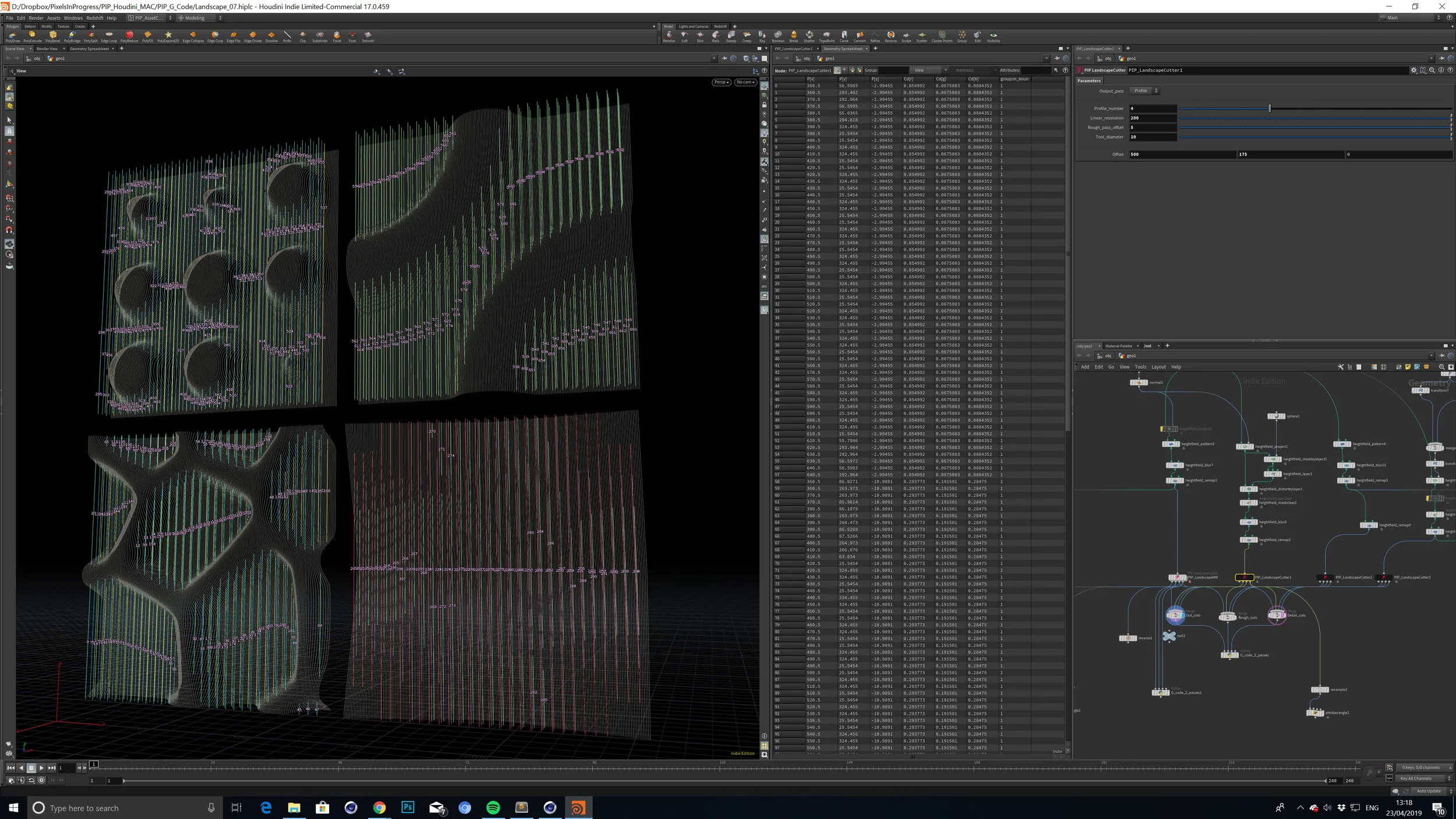Switch to the Deform shelf tab
This screenshot has height=819, width=1456.
pos(30,26)
